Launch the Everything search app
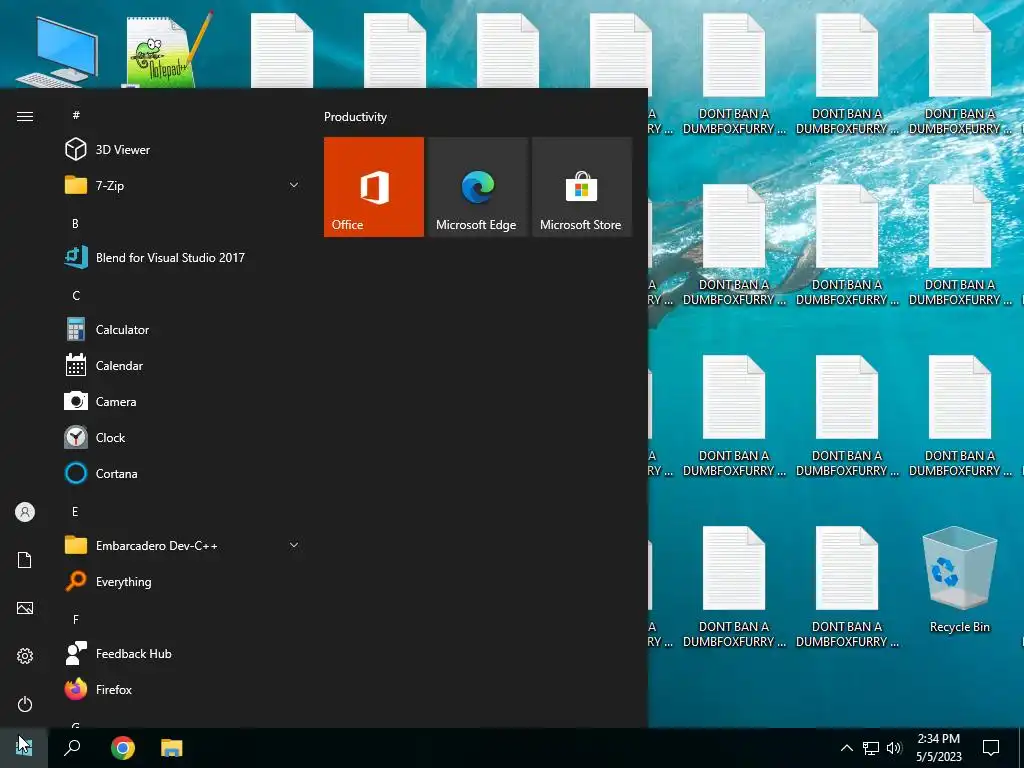The height and width of the screenshot is (768, 1024). (183, 581)
